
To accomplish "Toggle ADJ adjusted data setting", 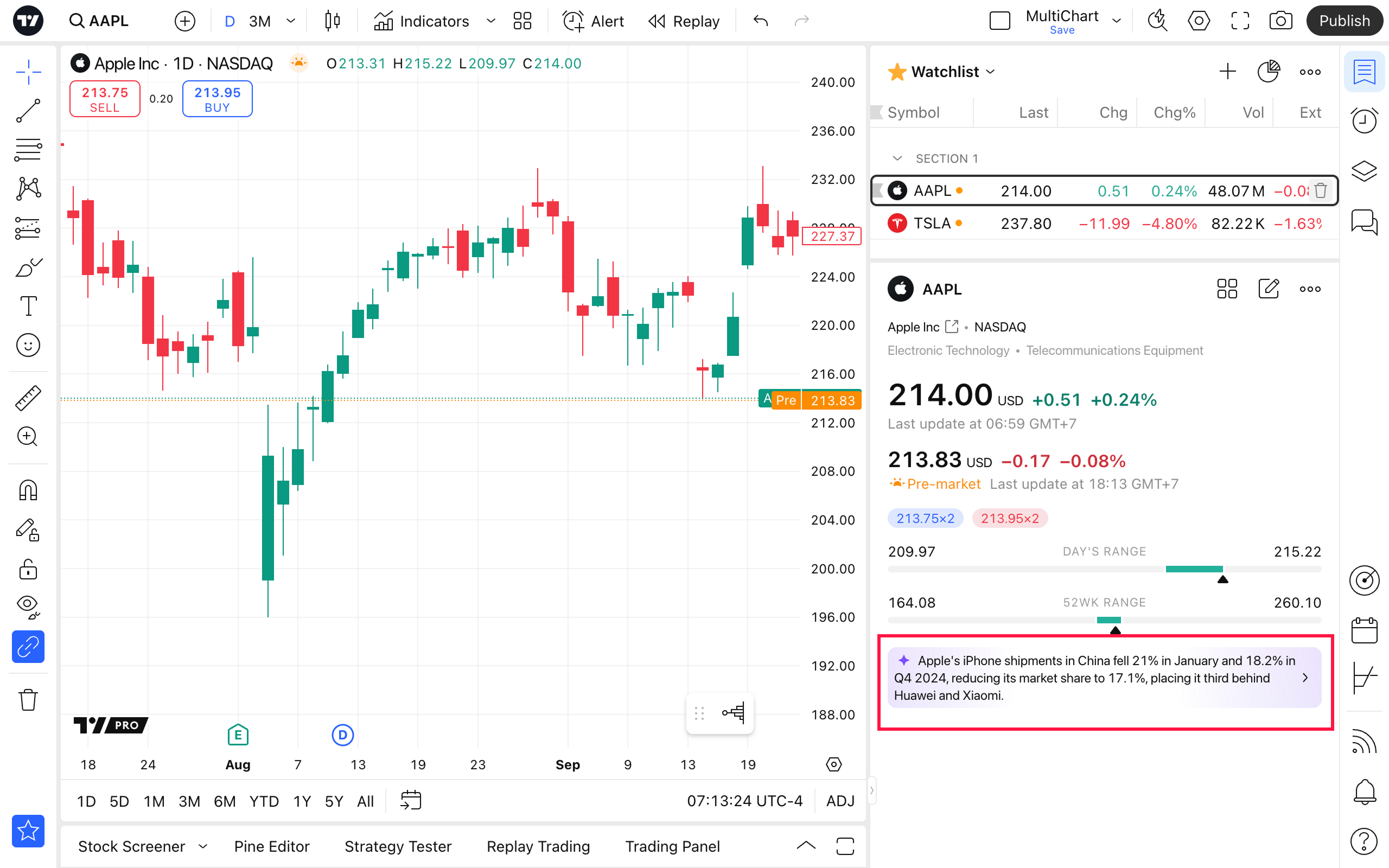I will coord(840,800).
